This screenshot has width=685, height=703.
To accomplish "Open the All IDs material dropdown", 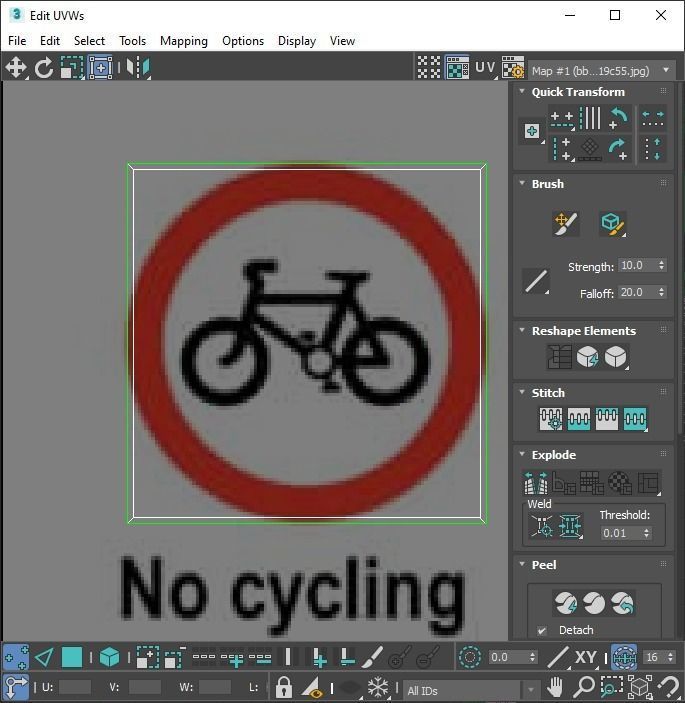I will [x=470, y=690].
